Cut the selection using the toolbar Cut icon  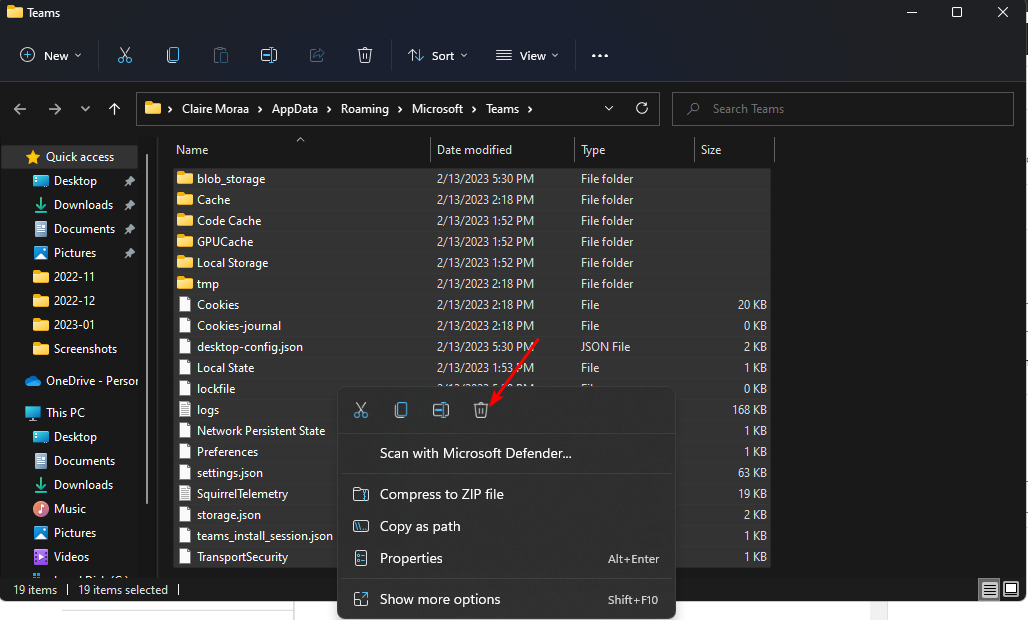(124, 55)
